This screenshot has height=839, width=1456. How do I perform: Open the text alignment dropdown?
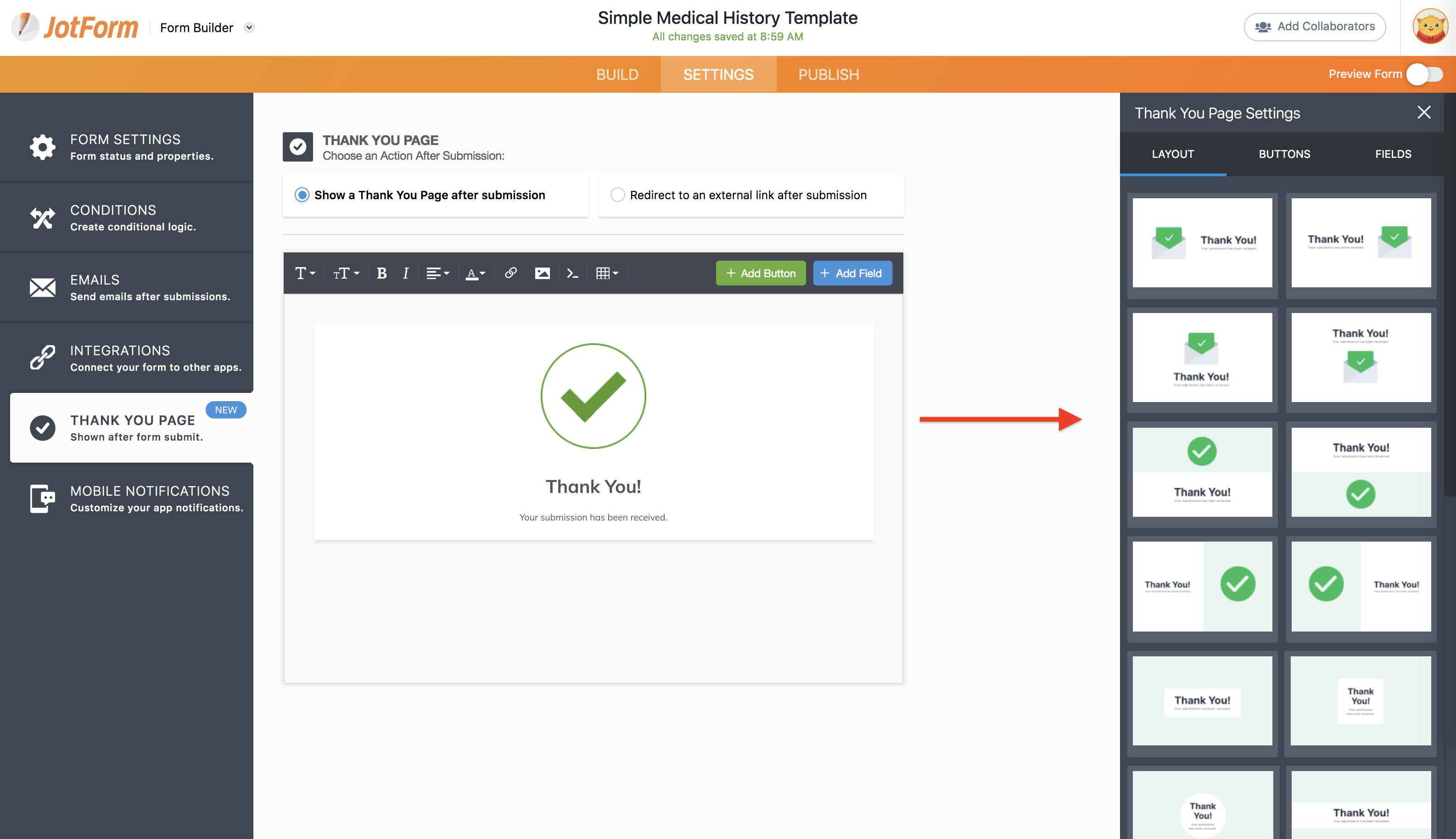(x=437, y=273)
